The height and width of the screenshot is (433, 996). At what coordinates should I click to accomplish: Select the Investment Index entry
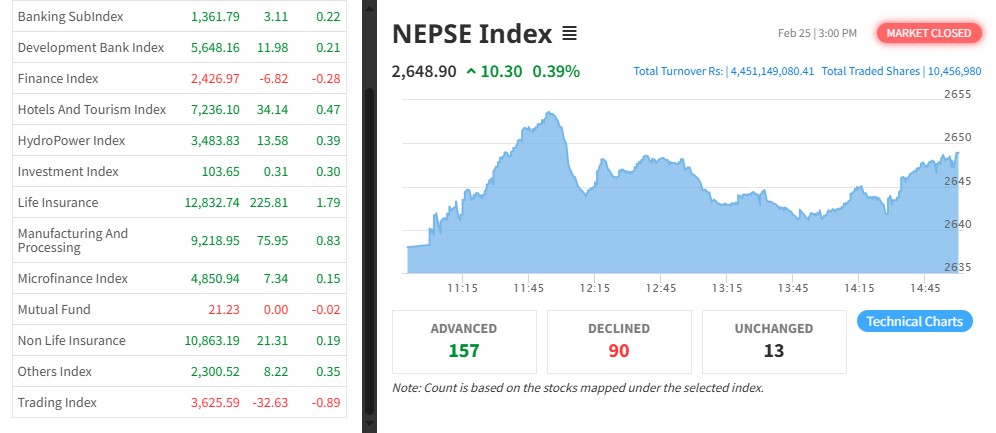68,172
